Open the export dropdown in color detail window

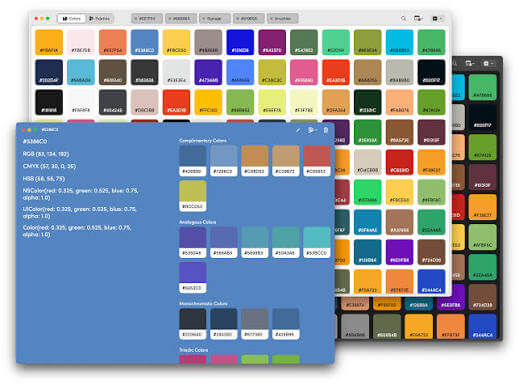click(312, 130)
